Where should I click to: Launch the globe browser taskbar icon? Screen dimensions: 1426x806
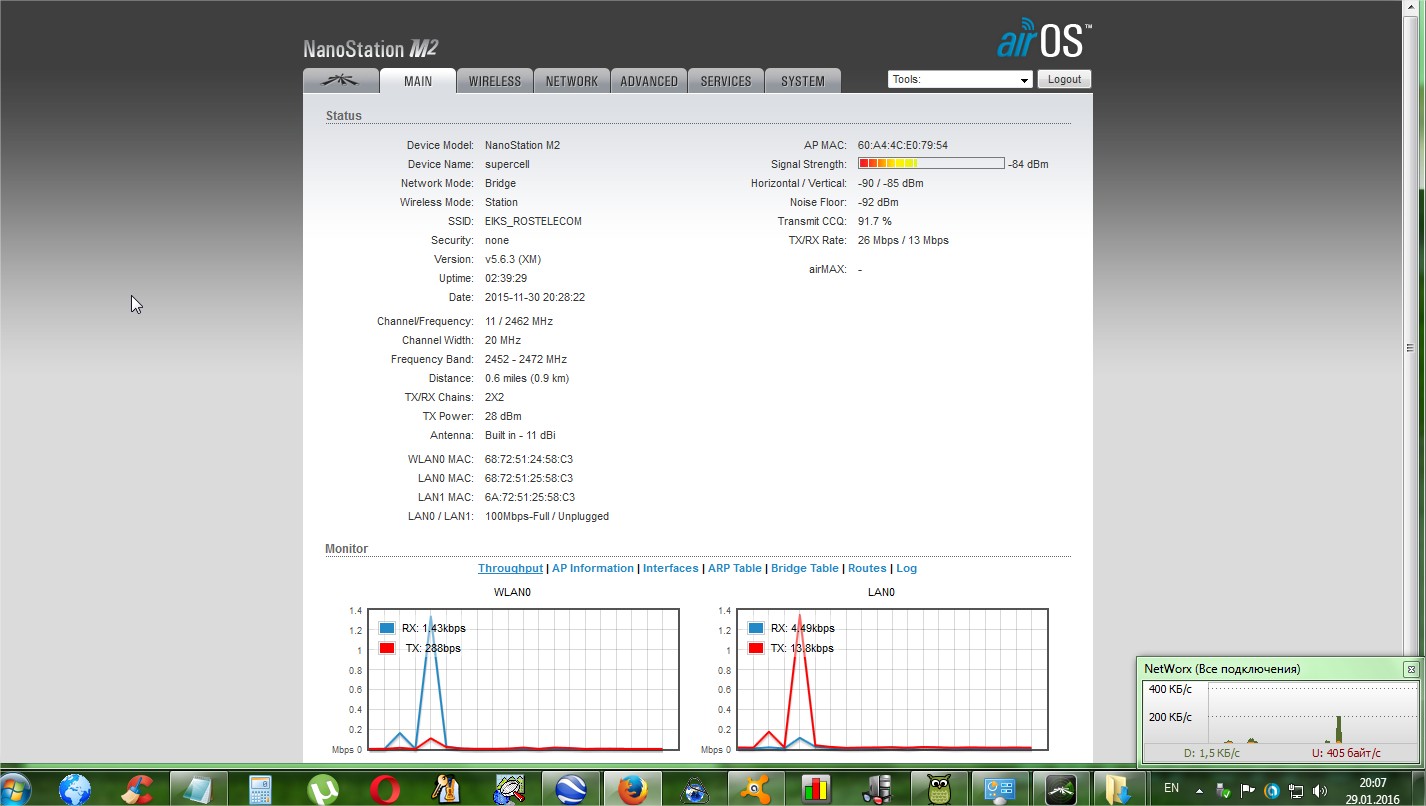coord(75,789)
